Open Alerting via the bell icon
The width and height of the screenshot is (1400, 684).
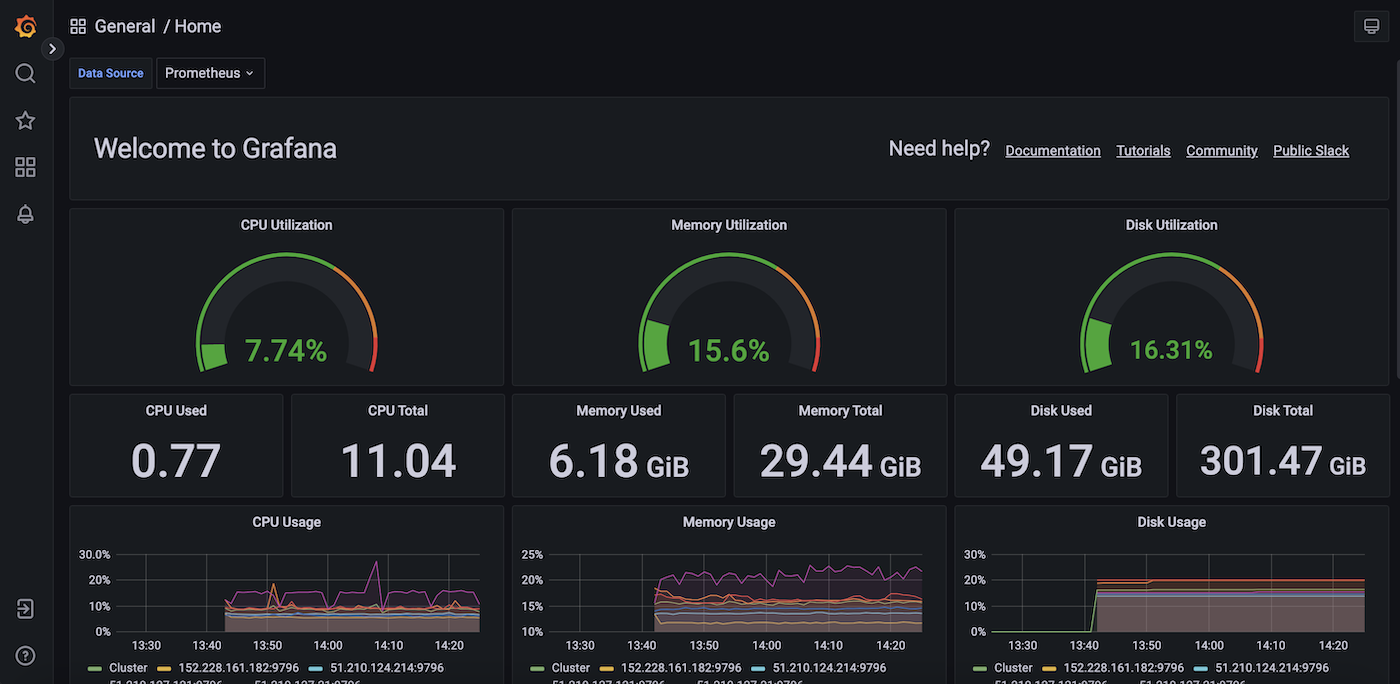25,214
